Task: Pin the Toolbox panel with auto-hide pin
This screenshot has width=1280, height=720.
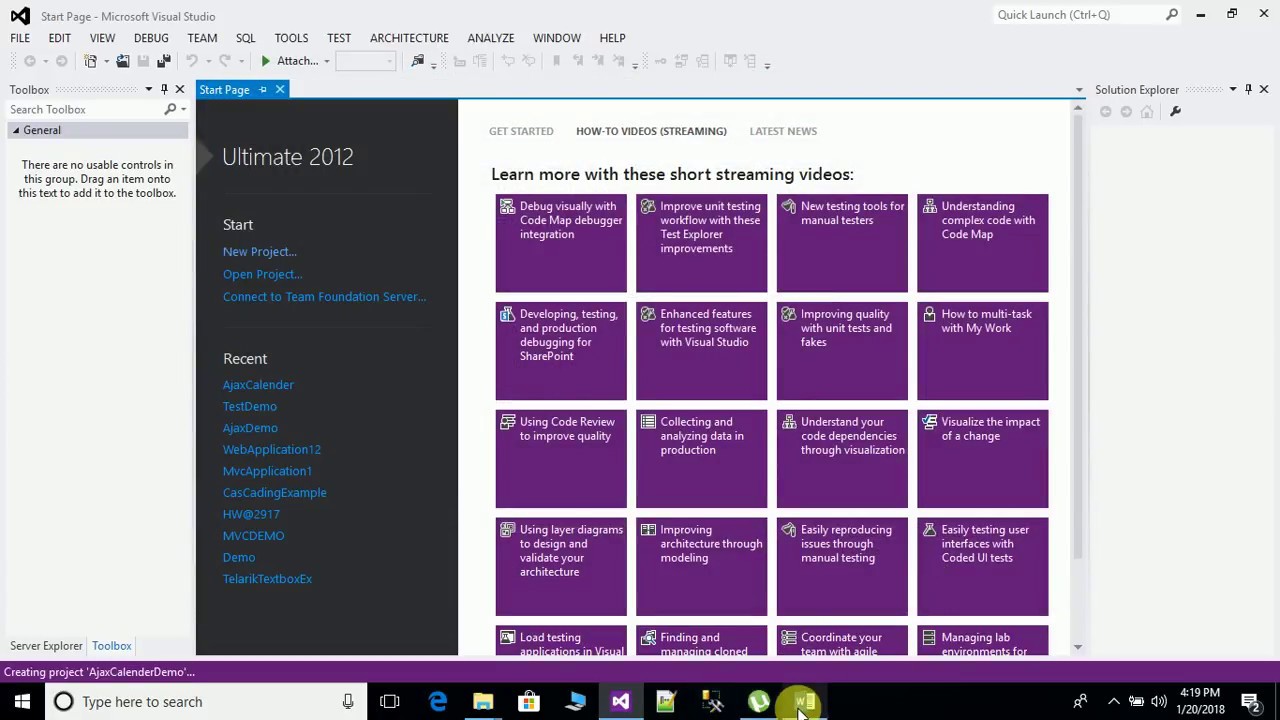Action: 164,90
